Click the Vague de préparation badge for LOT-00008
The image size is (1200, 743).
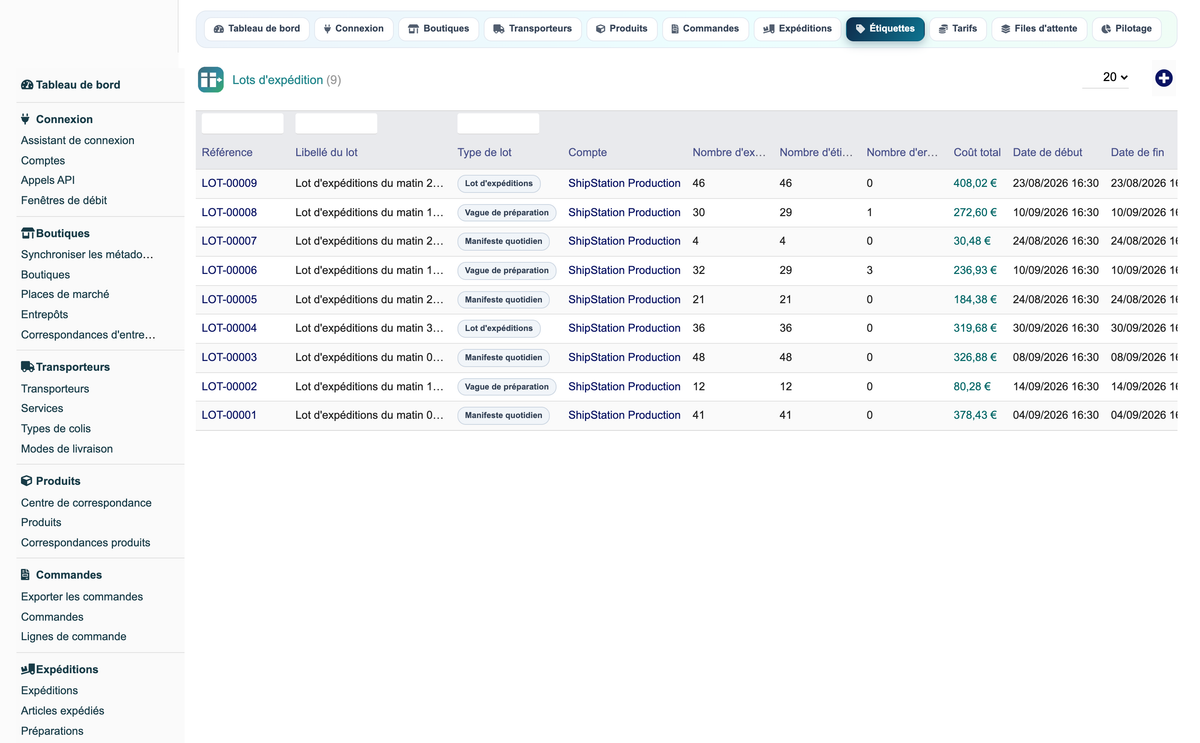pos(507,213)
